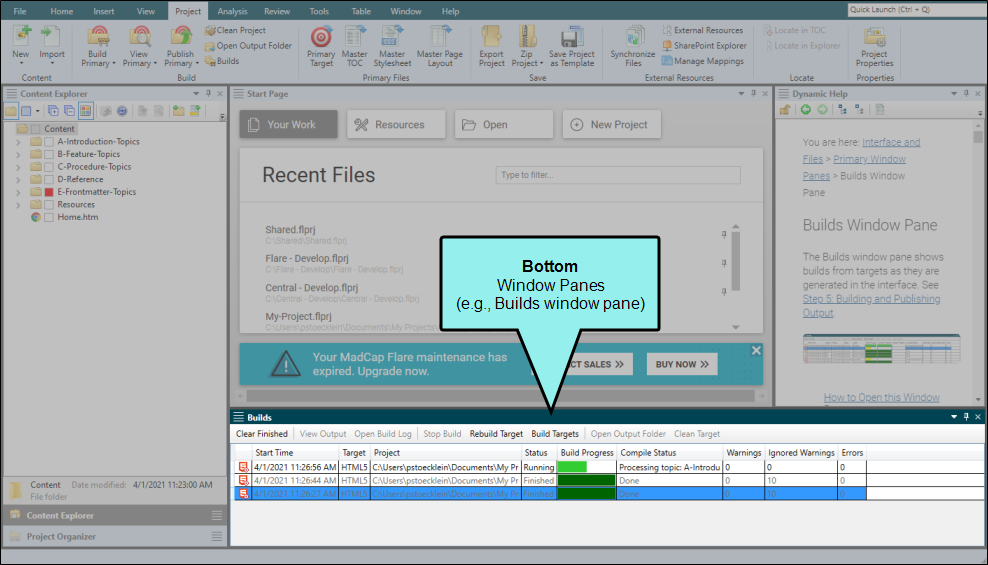Screen dimensions: 988x565
Task: Click the Type to filter field
Action: 618,175
